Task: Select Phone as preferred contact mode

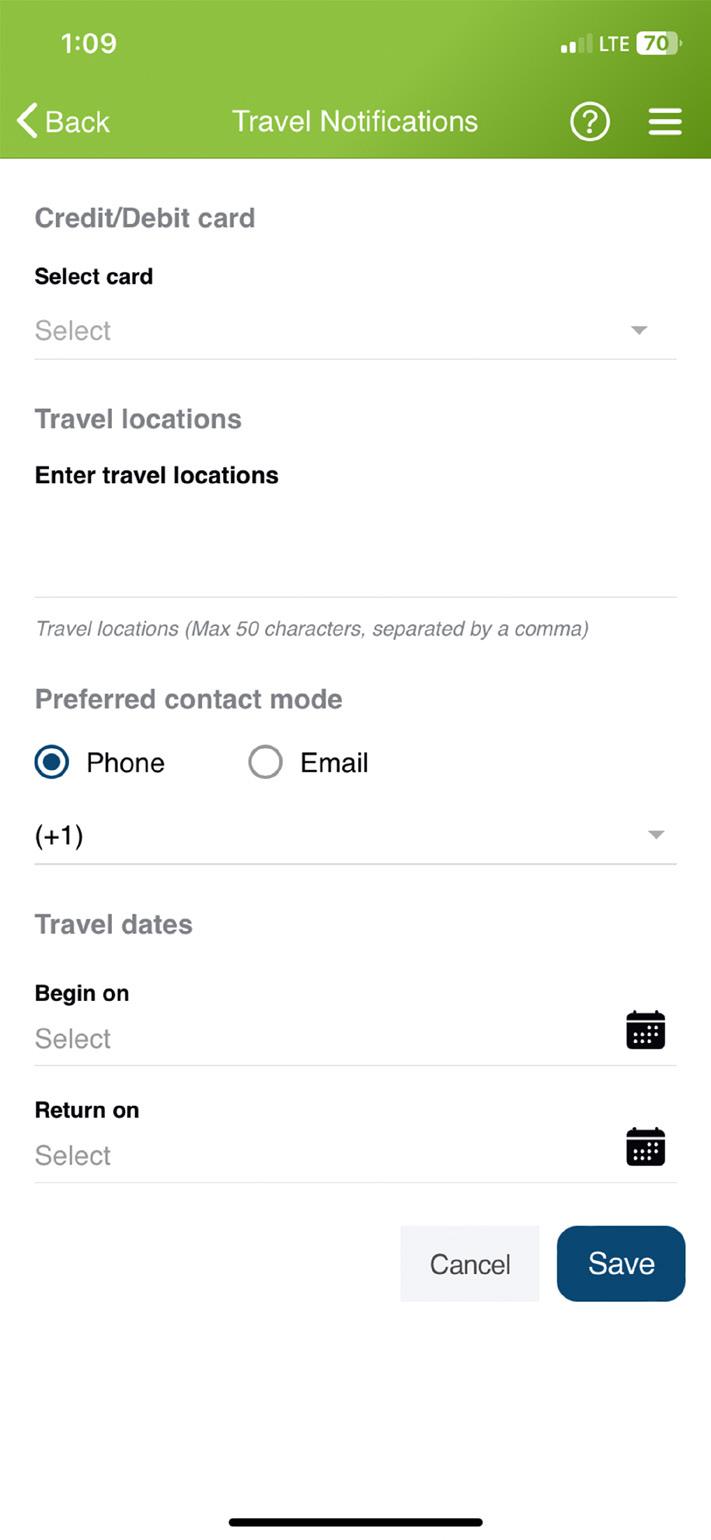Action: [52, 762]
